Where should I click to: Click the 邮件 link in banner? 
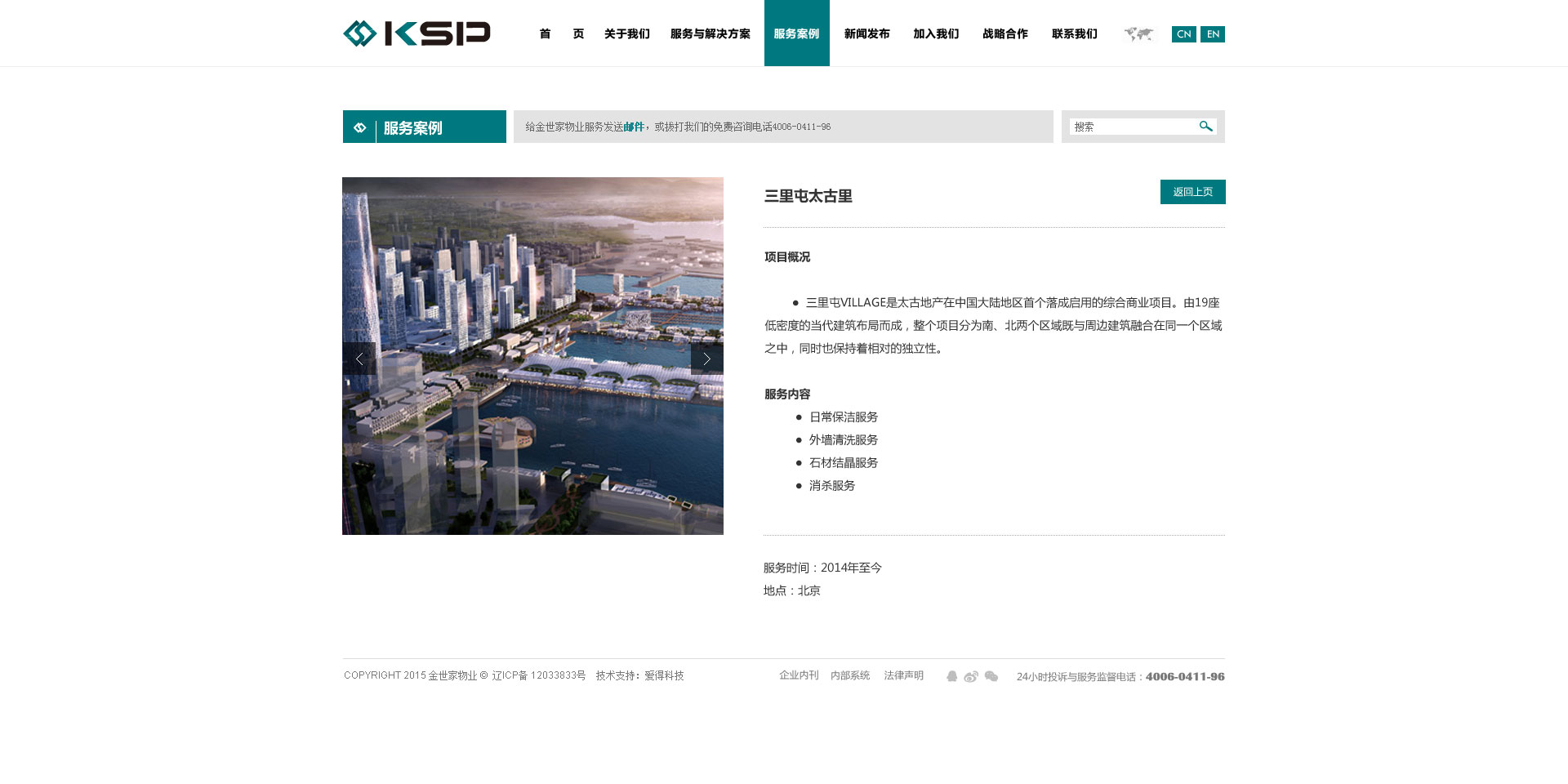coord(634,127)
